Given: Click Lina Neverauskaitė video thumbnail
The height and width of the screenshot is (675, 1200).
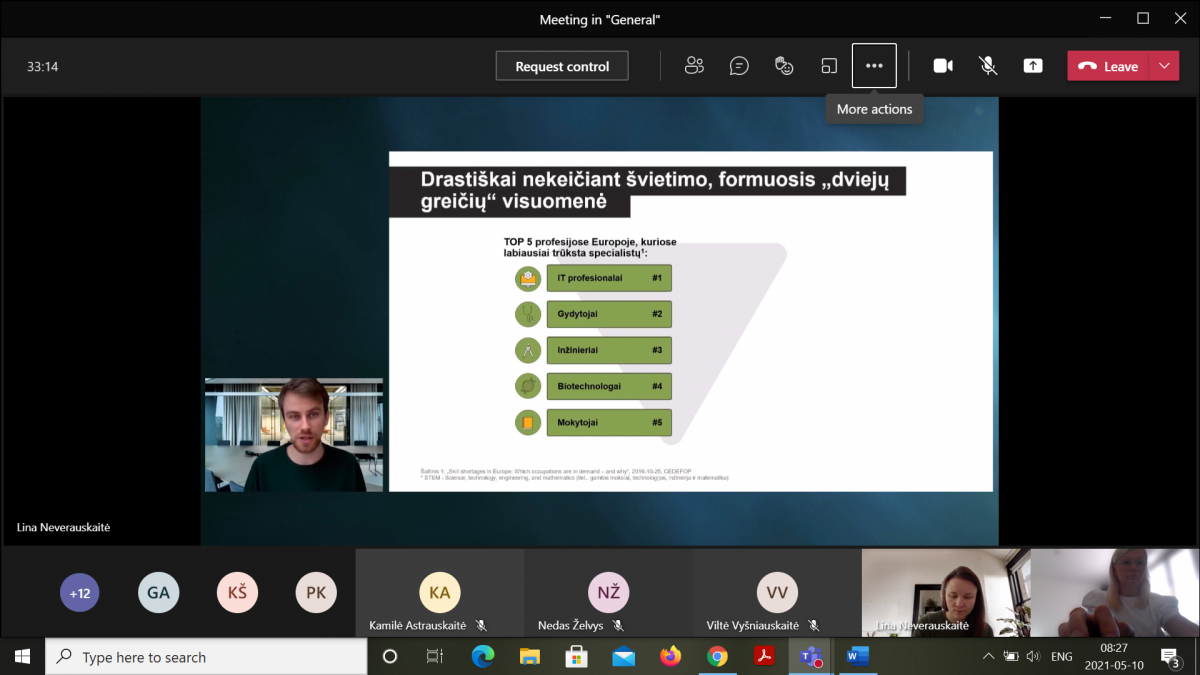Looking at the screenshot, I should point(945,592).
